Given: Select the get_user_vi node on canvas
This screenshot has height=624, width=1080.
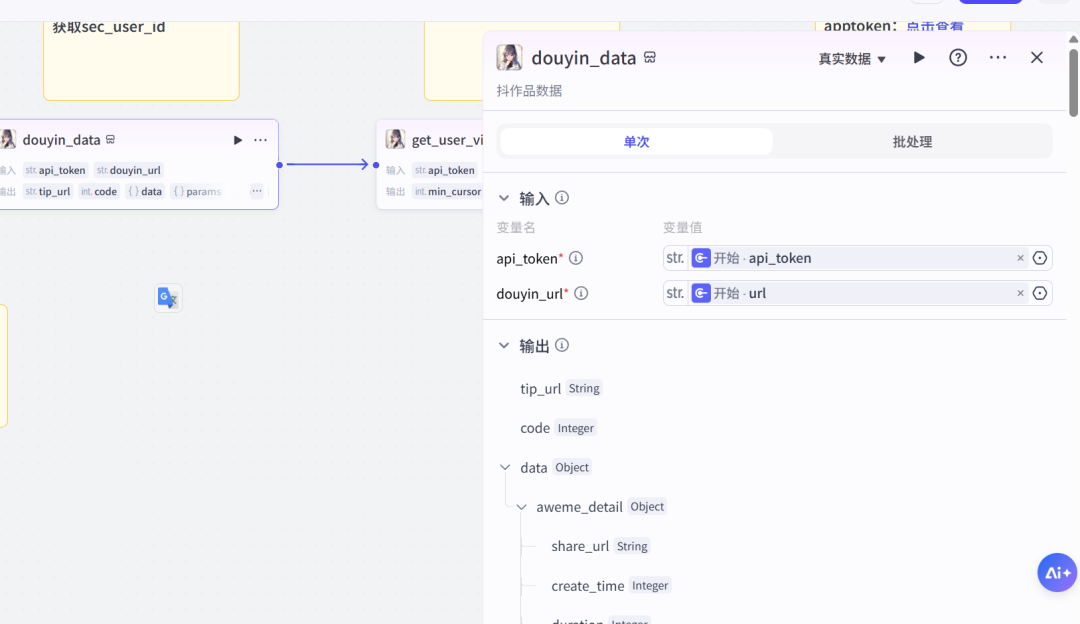Looking at the screenshot, I should pos(430,165).
